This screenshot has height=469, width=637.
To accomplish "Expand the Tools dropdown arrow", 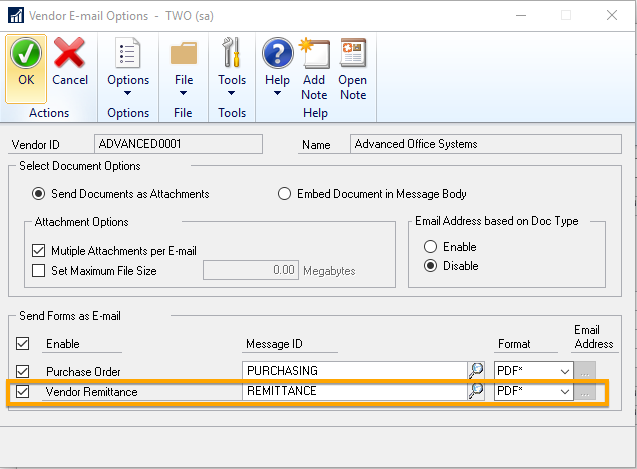I will pos(232,93).
